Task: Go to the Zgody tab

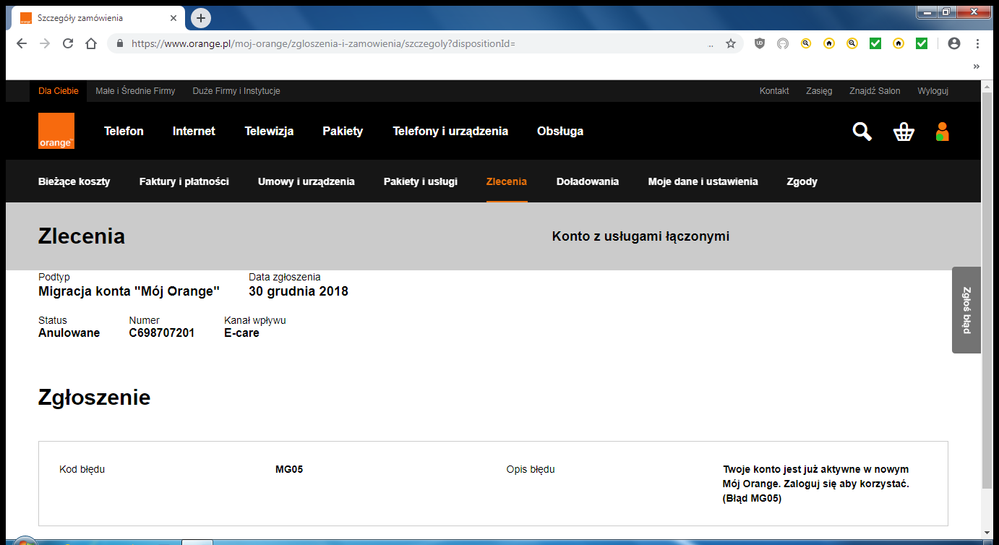Action: 801,181
